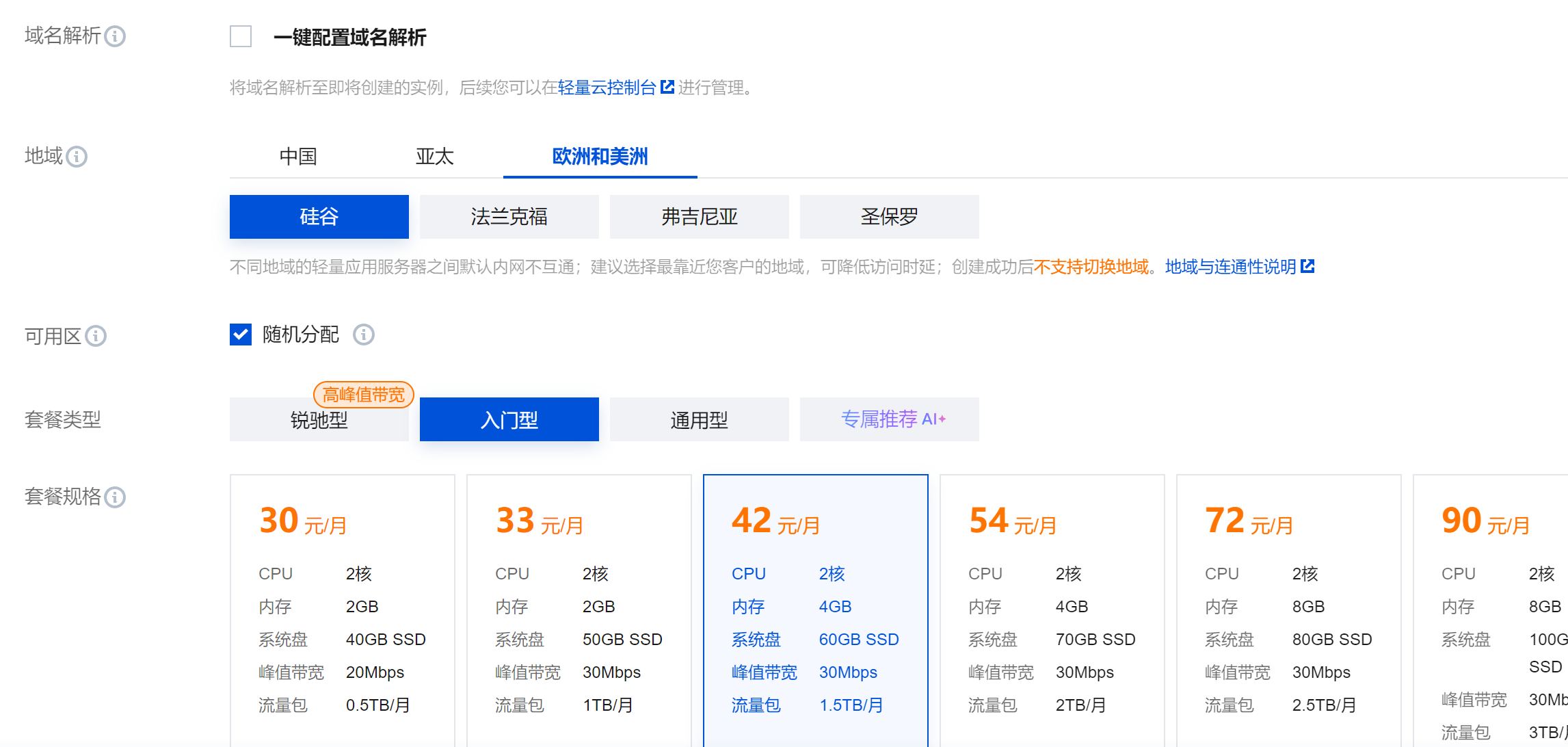This screenshot has width=1568, height=747.
Task: Select 通用型 plan type
Action: click(x=699, y=419)
